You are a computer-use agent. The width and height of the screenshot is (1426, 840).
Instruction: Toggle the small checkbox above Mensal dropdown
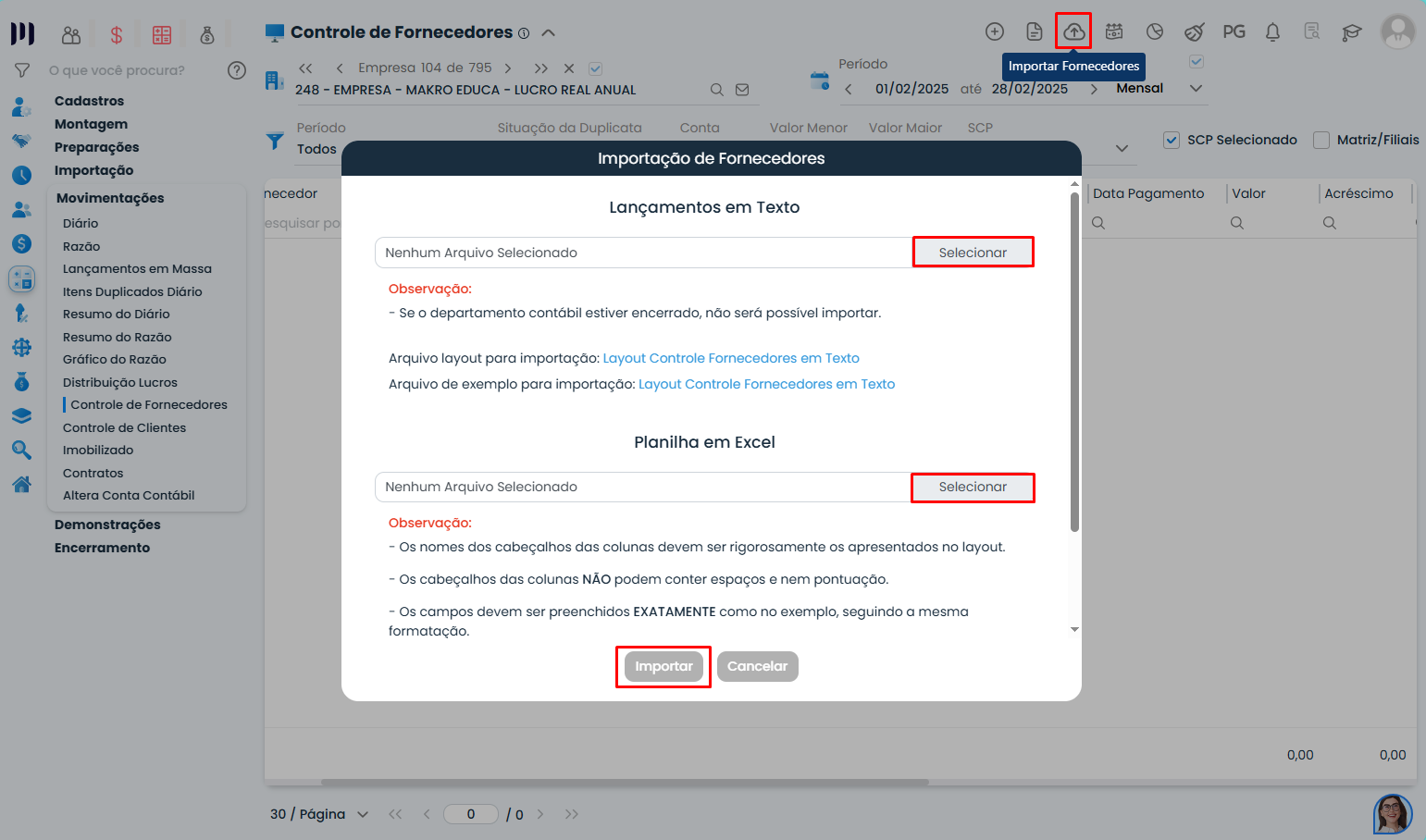point(1197,61)
